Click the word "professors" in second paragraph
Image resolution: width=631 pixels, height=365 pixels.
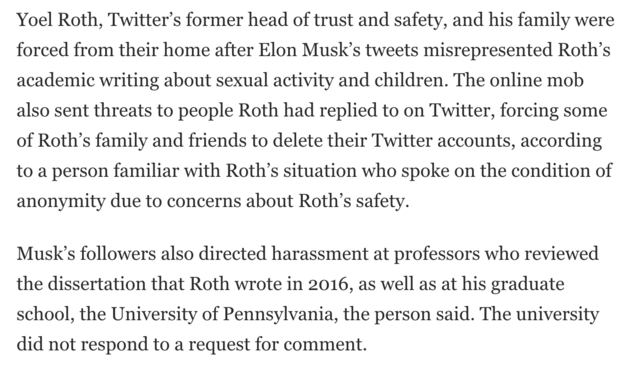(x=437, y=254)
